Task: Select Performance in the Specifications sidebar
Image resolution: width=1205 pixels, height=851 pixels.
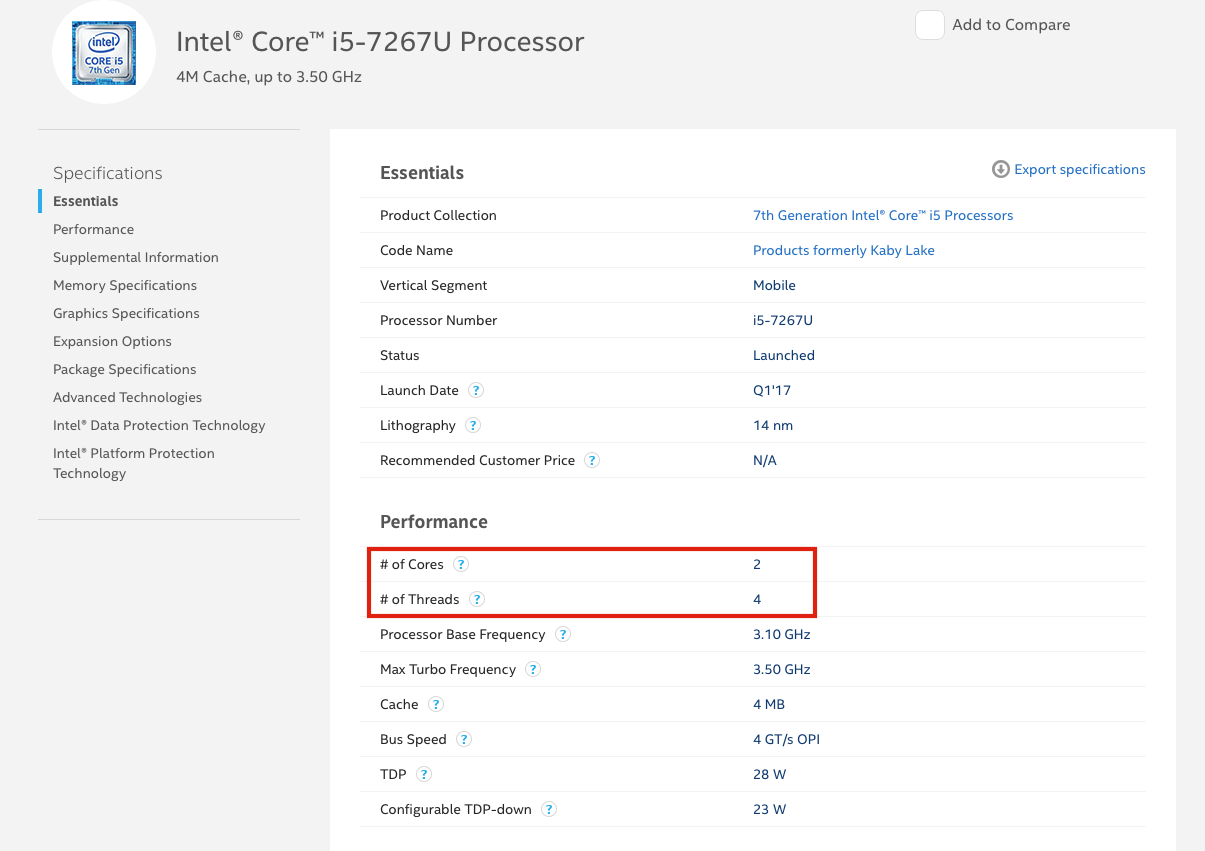Action: pyautogui.click(x=93, y=229)
